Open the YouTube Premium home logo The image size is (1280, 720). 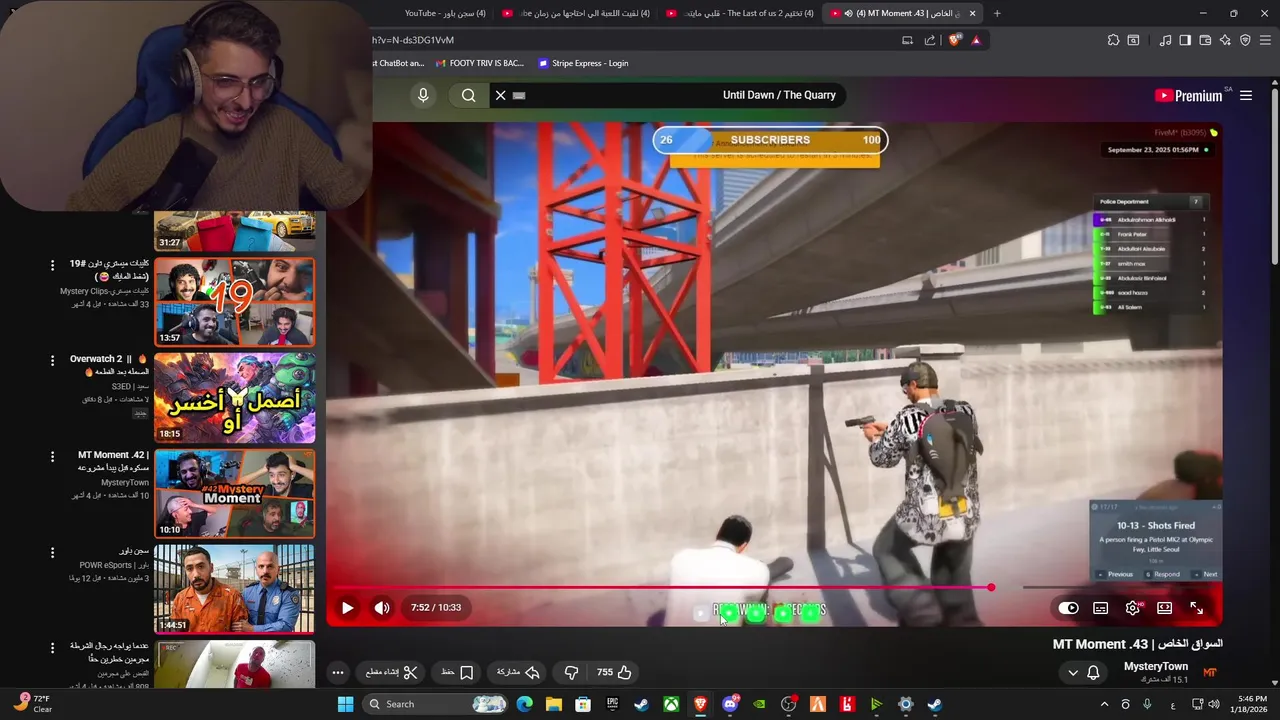tap(1188, 96)
